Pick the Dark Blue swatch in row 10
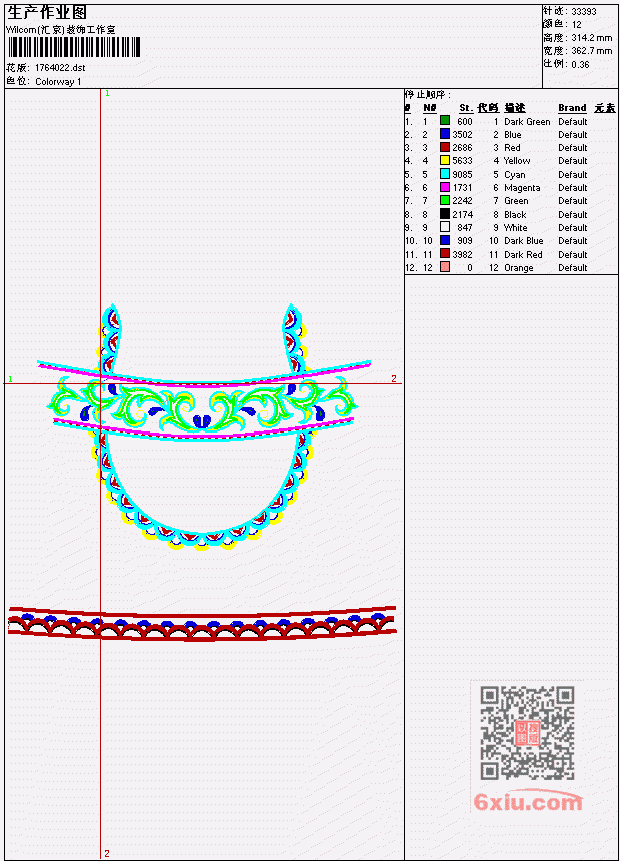Image resolution: width=620 pixels, height=861 pixels. coord(445,241)
